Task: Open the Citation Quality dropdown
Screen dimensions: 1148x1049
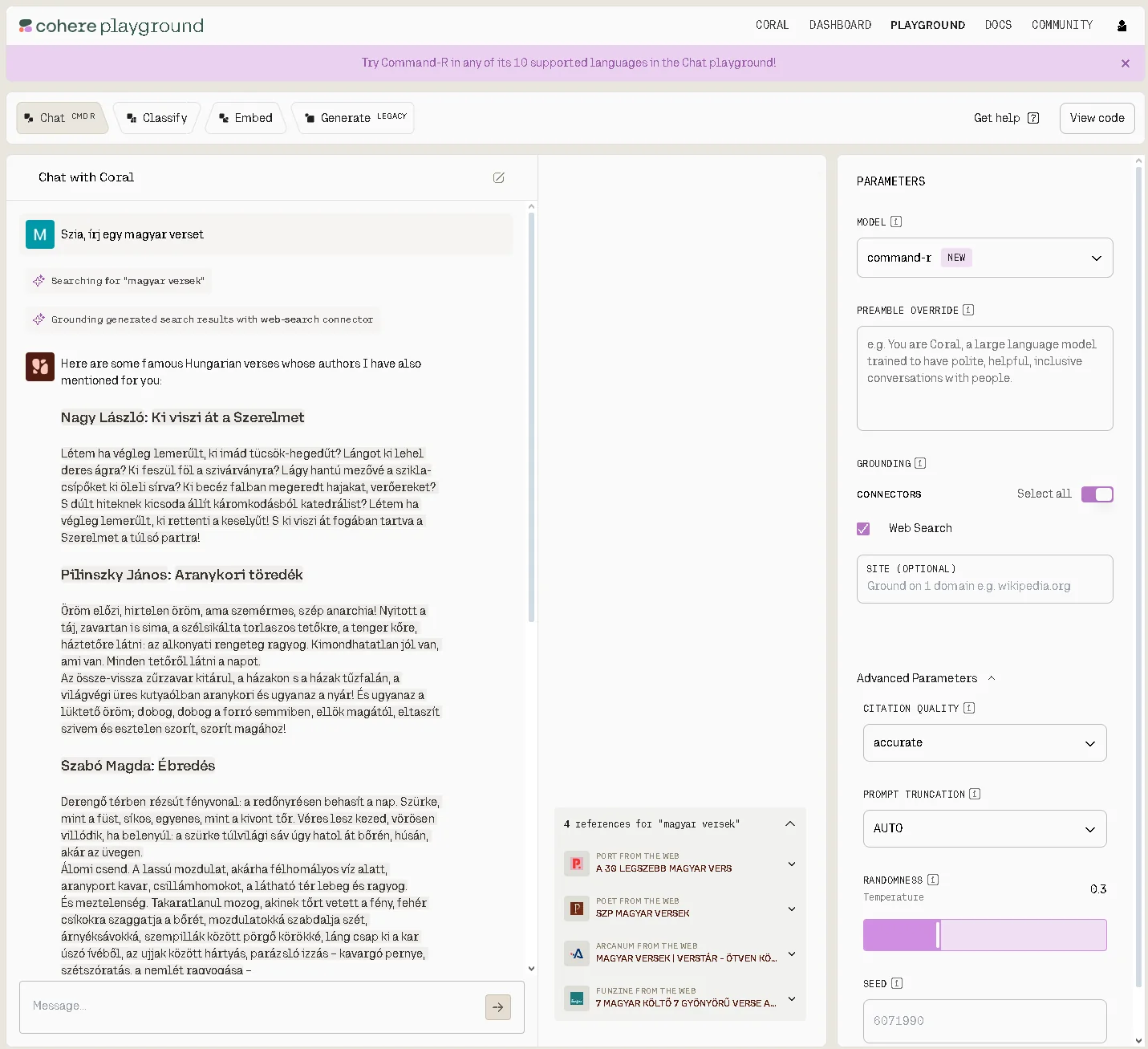Action: 985,743
